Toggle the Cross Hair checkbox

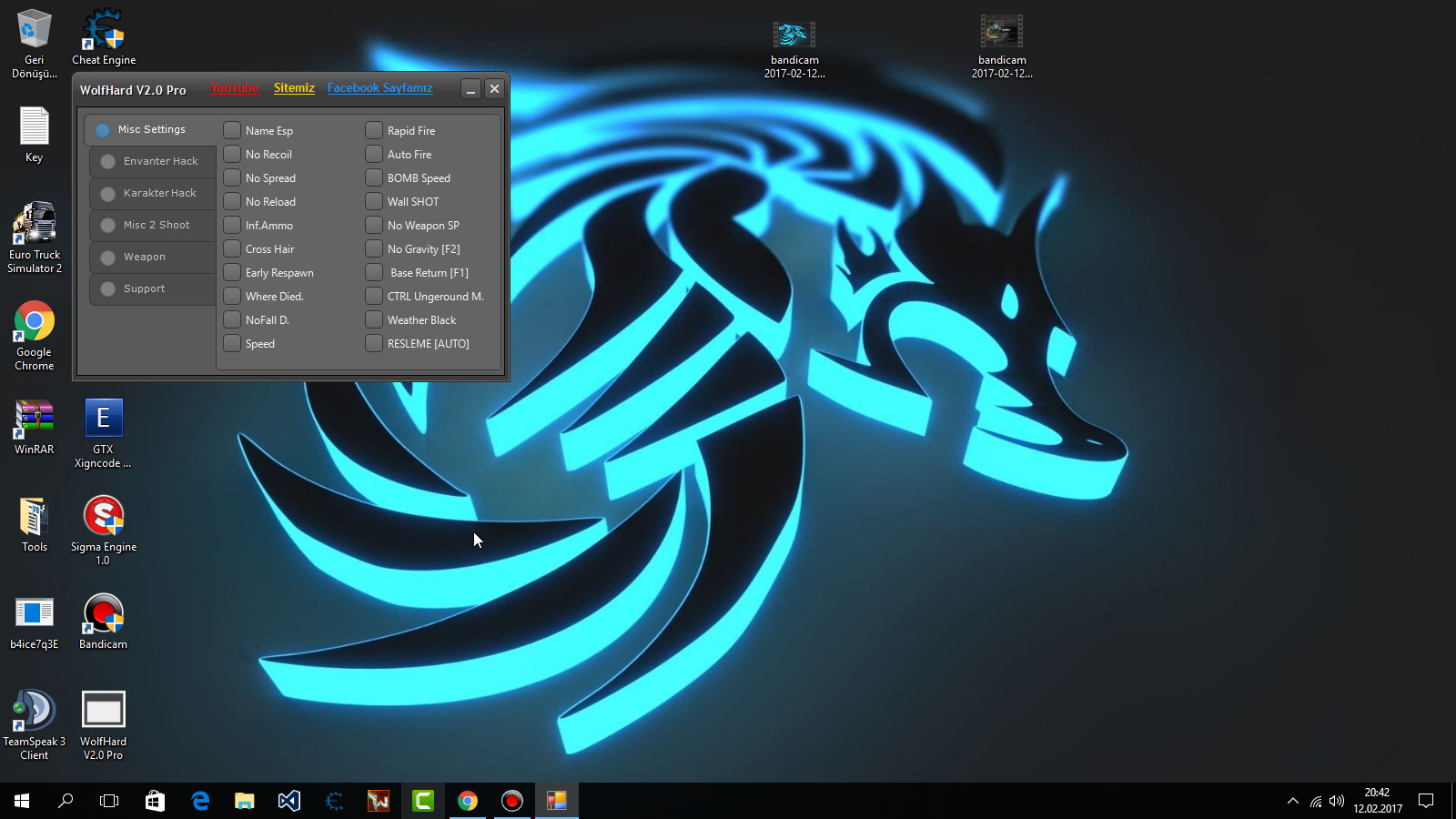point(232,248)
